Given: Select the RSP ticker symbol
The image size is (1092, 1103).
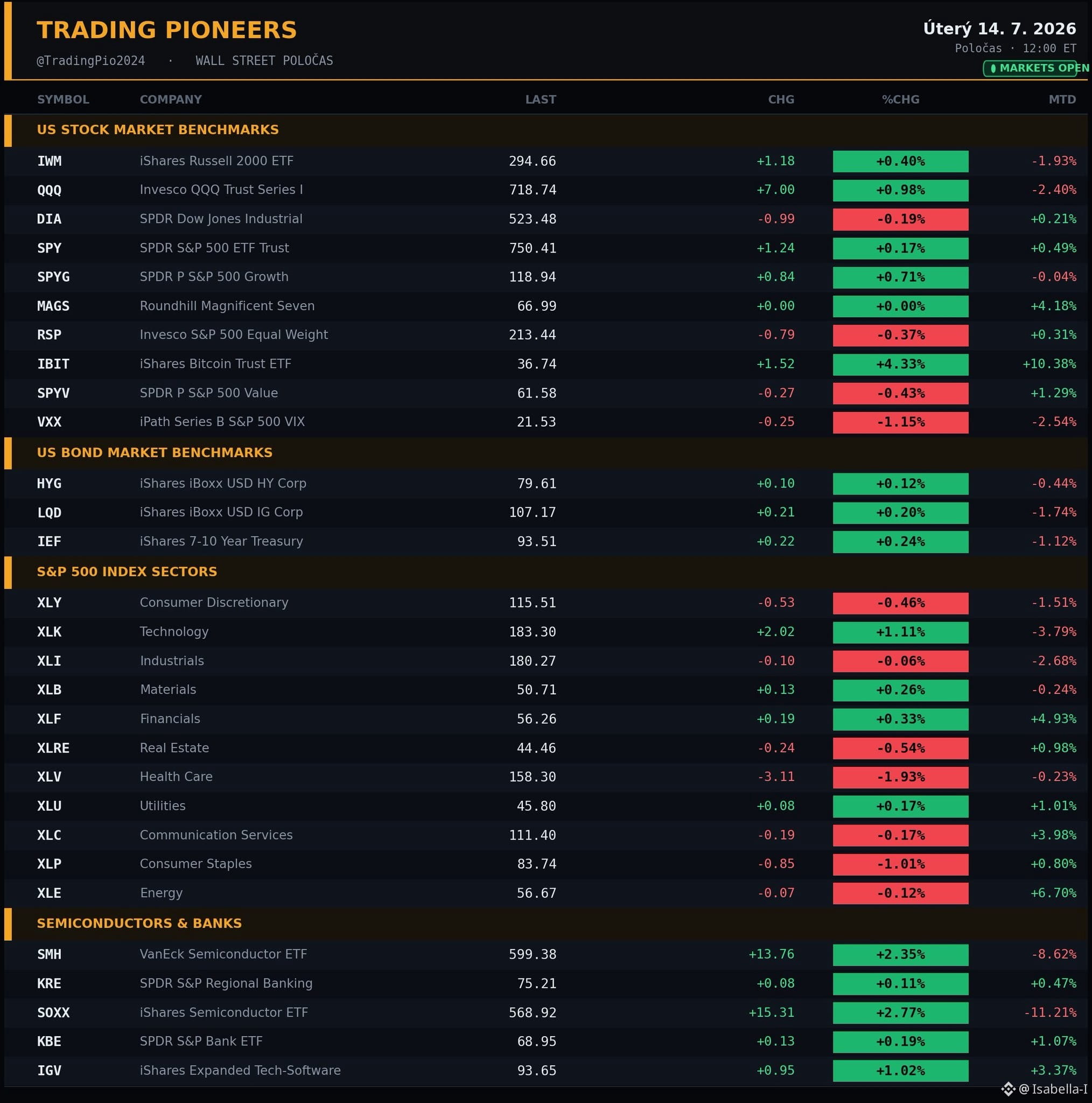Looking at the screenshot, I should point(49,334).
